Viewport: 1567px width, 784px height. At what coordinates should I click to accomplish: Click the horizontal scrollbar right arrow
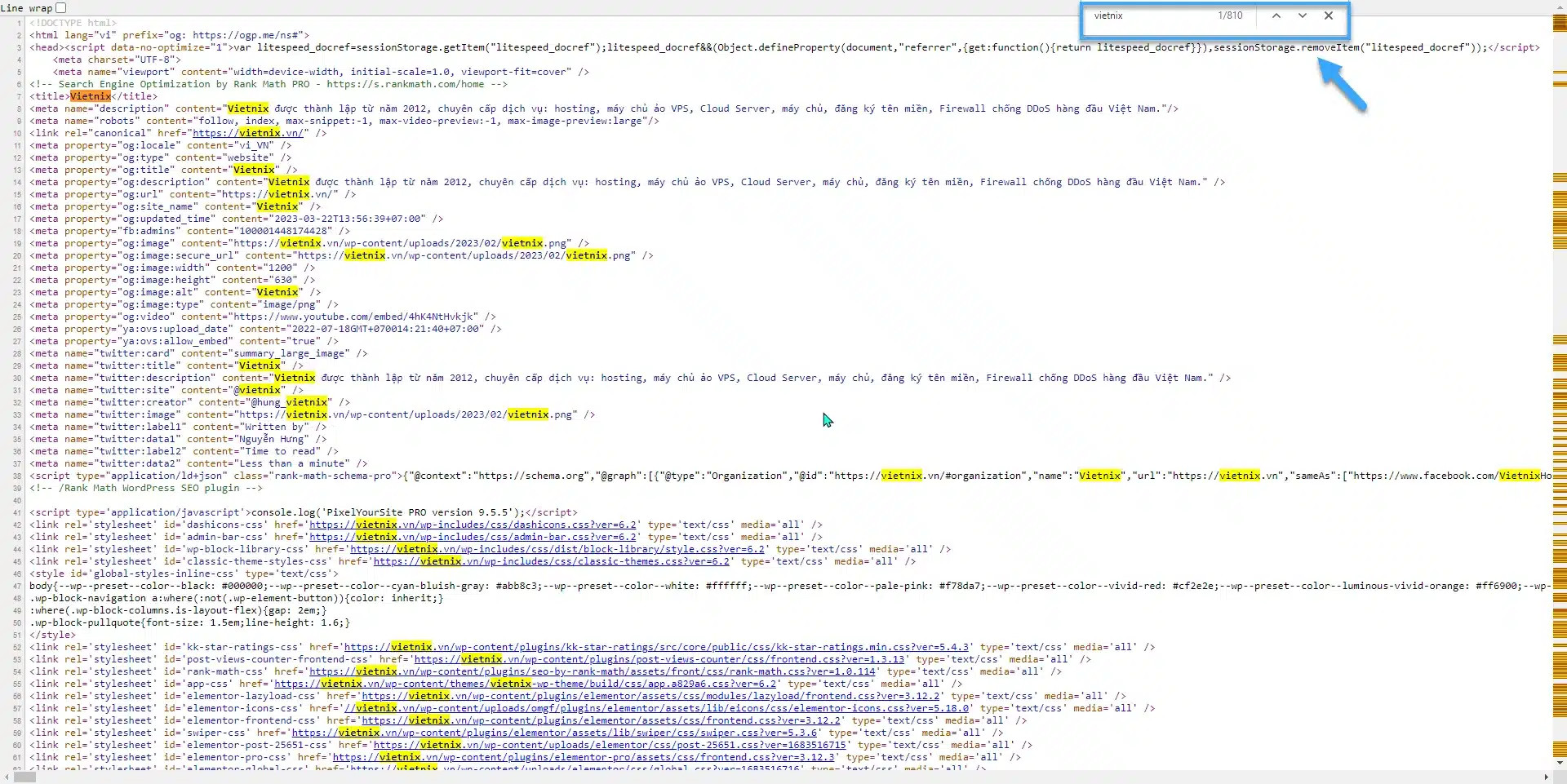[1546, 777]
